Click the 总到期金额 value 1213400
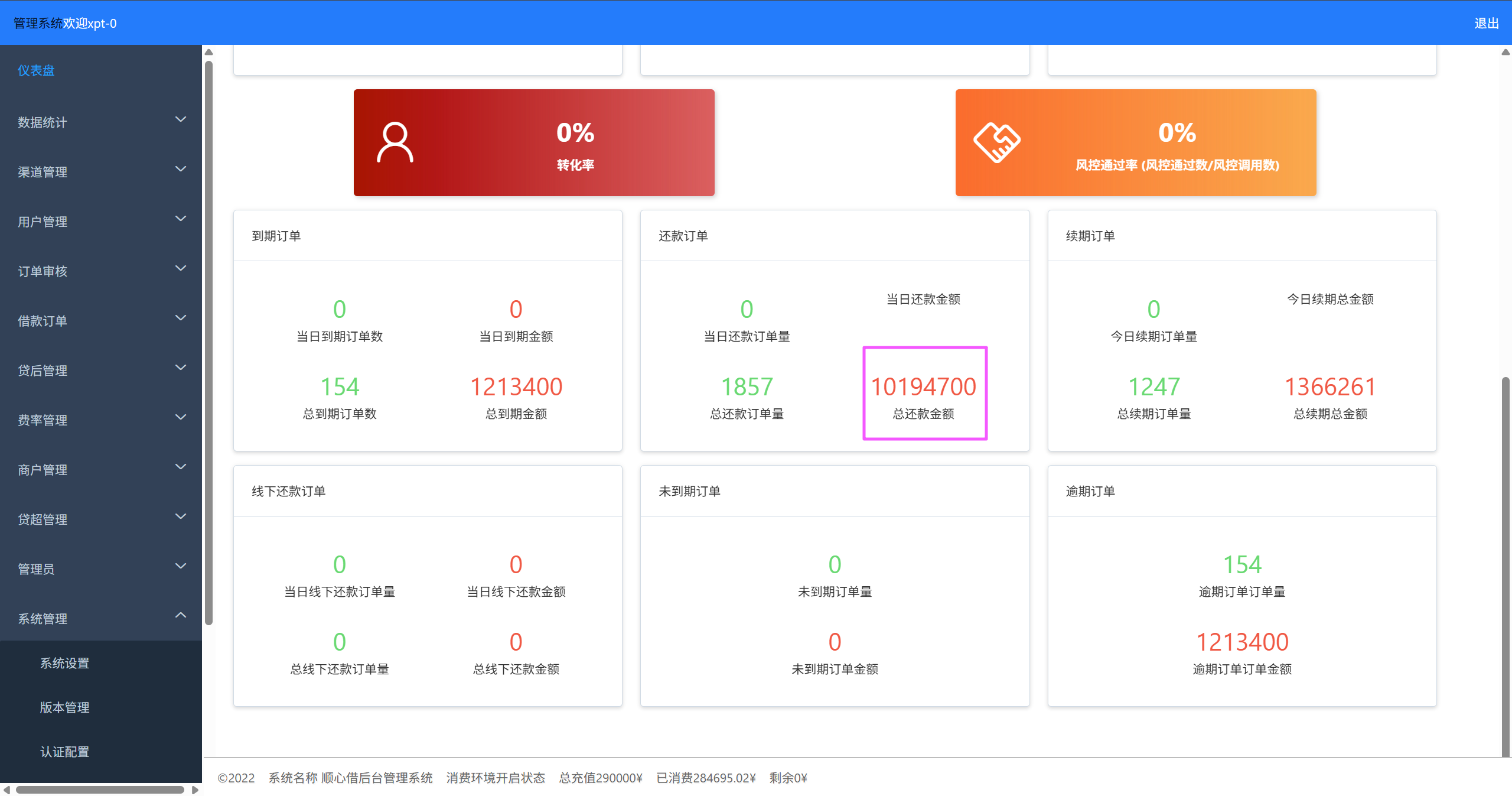This screenshot has height=796, width=1512. coord(516,387)
